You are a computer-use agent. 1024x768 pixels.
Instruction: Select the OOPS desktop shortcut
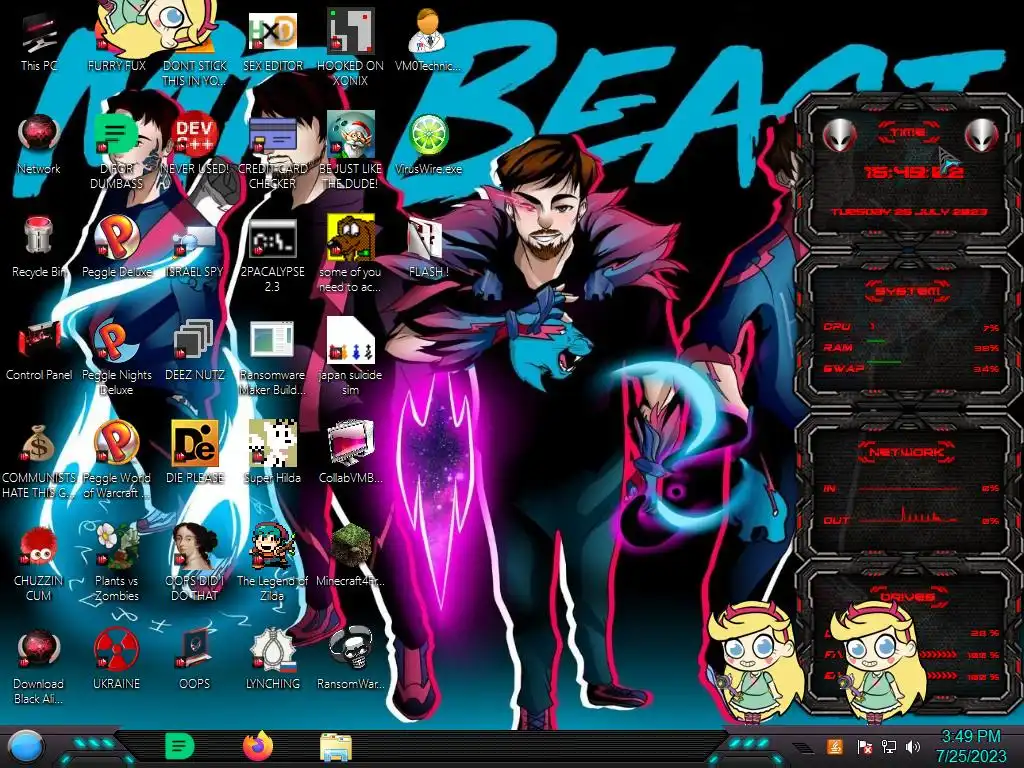(195, 660)
